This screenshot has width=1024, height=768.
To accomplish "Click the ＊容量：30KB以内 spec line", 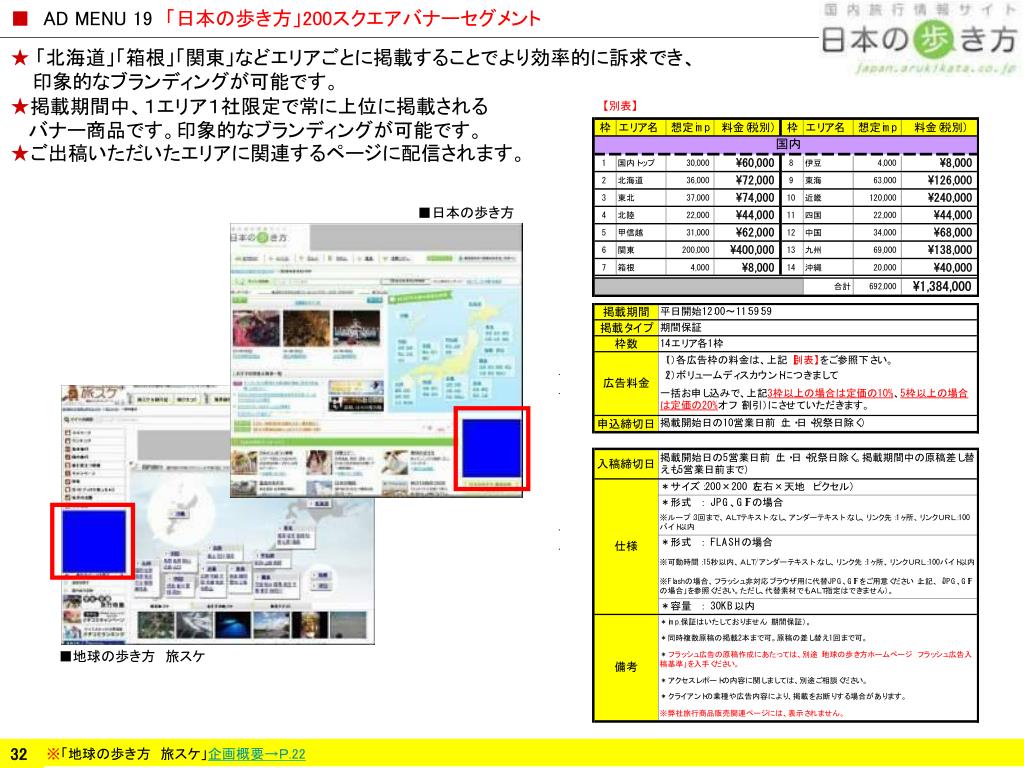I will coord(708,606).
